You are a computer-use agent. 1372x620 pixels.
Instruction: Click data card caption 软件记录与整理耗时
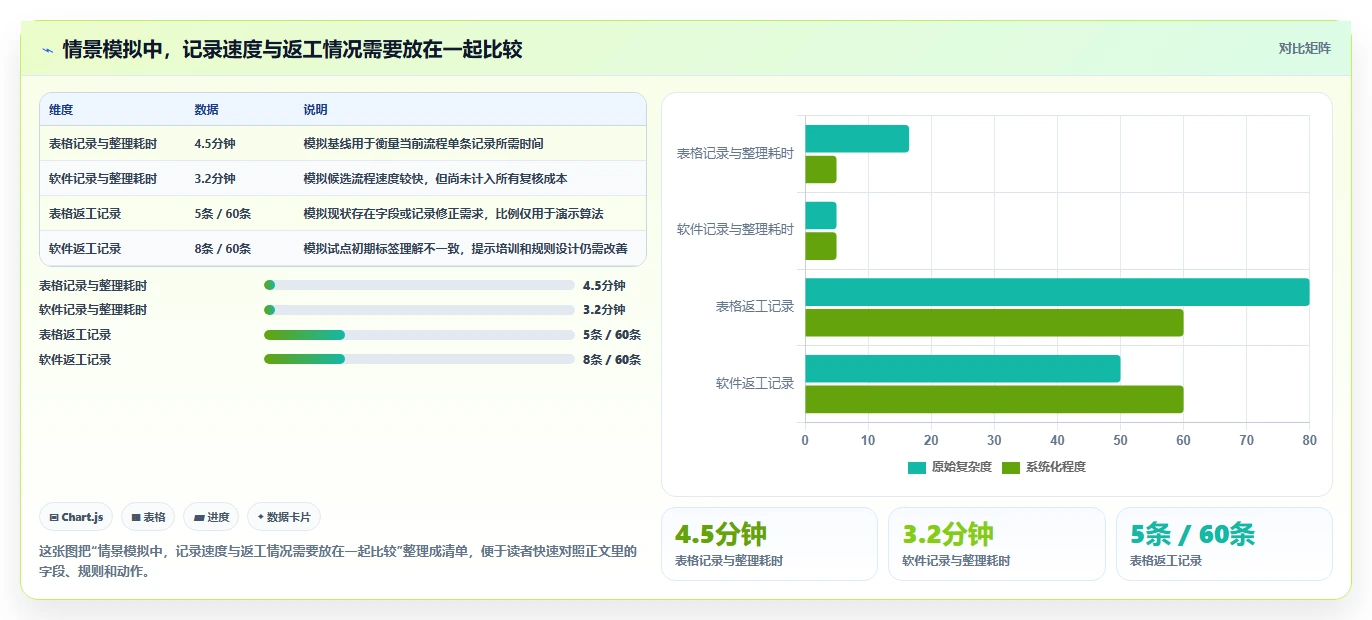coord(956,561)
